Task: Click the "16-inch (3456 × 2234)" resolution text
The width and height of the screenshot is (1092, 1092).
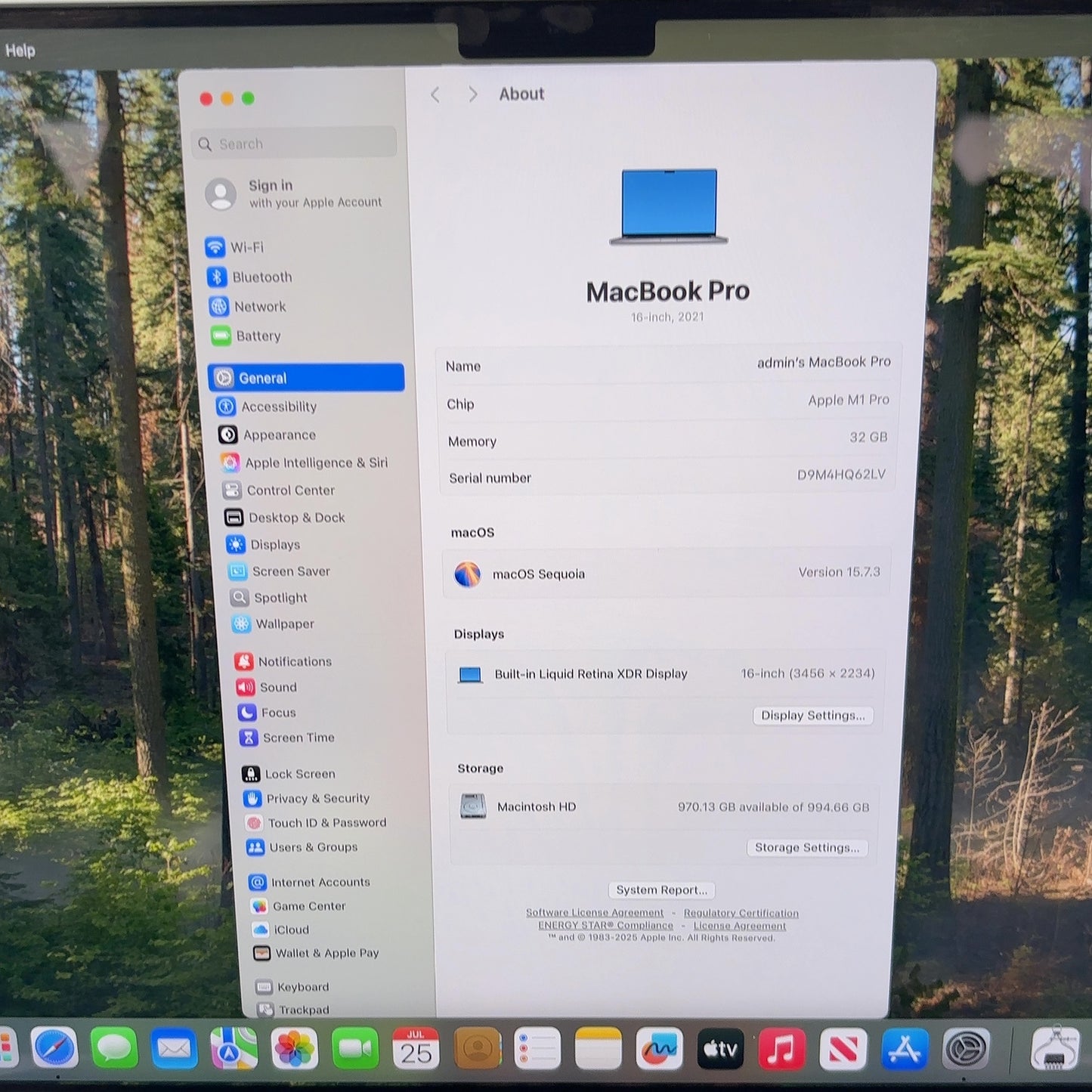Action: coord(808,673)
